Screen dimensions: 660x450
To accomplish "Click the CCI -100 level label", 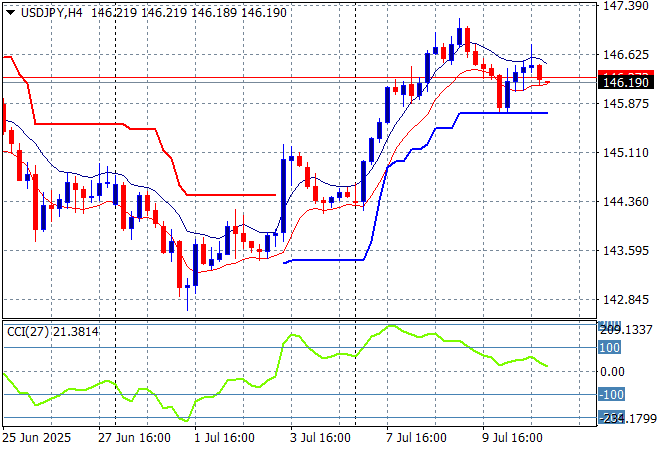I will click(x=611, y=394).
